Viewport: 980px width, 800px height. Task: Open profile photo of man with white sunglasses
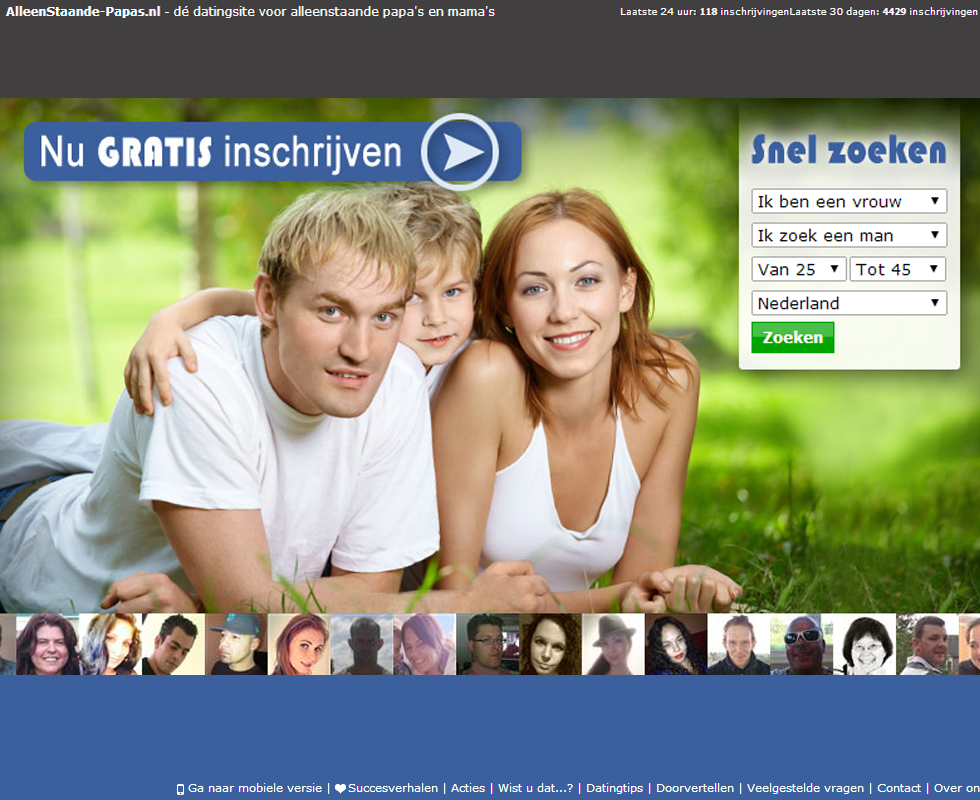pyautogui.click(x=802, y=644)
